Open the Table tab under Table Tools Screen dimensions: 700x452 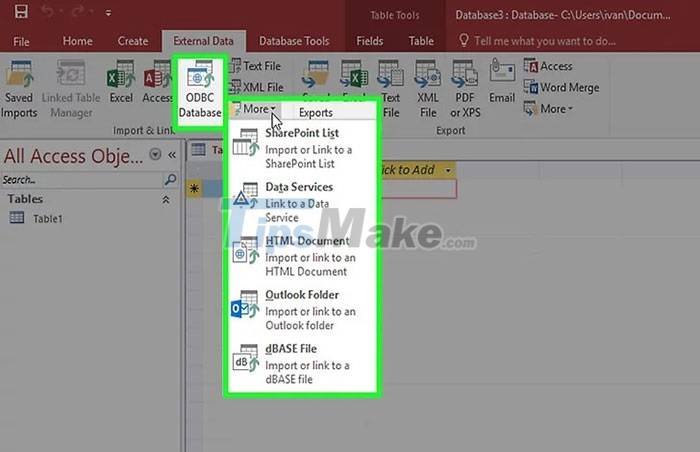421,41
